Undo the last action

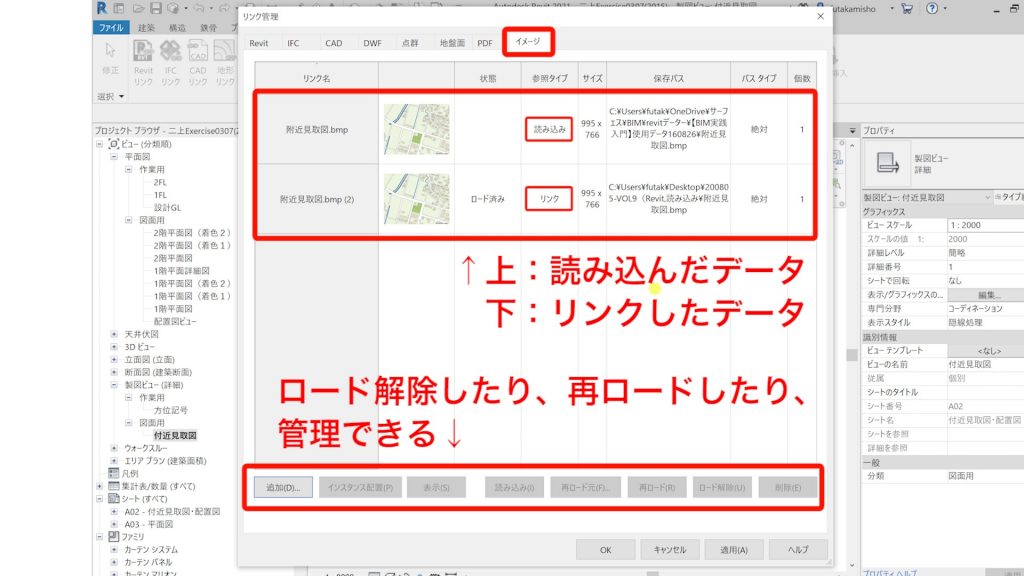200,9
